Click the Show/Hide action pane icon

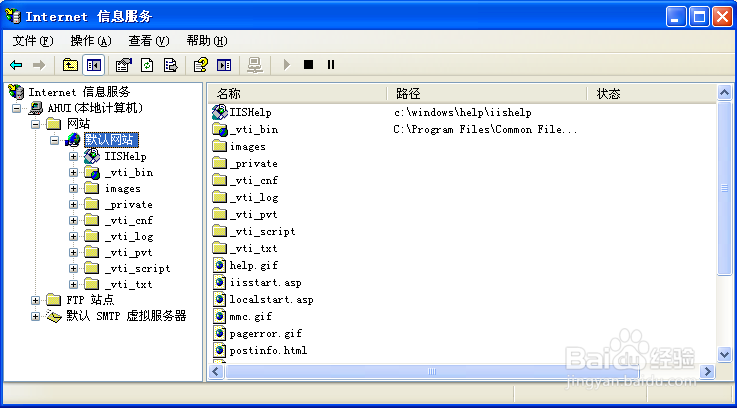[x=224, y=65]
